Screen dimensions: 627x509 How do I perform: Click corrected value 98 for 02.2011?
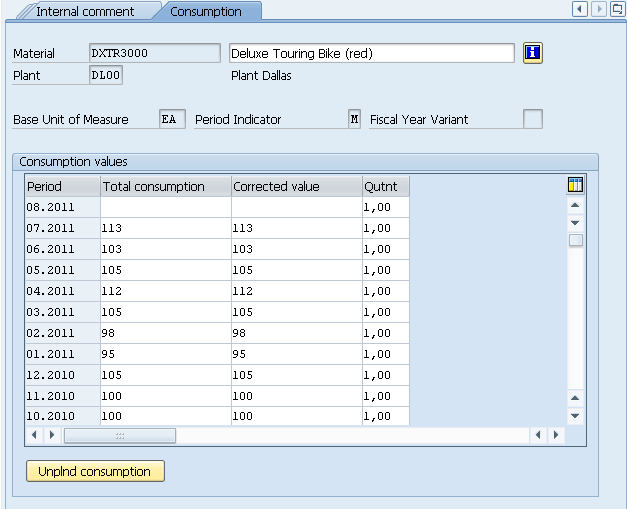[297, 333]
